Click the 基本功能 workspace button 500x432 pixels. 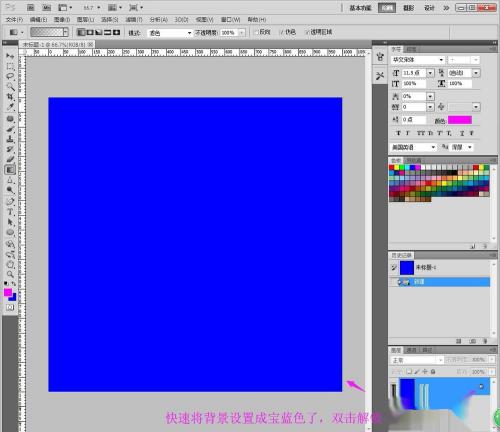point(360,8)
